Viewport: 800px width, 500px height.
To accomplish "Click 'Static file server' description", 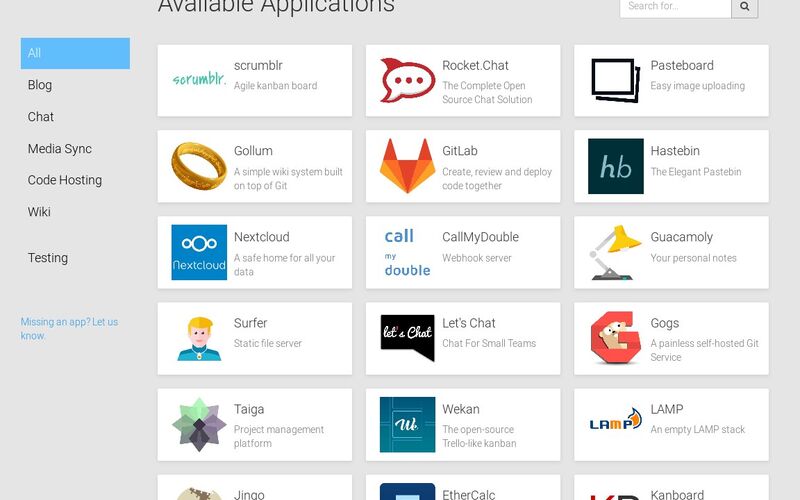I will click(267, 343).
